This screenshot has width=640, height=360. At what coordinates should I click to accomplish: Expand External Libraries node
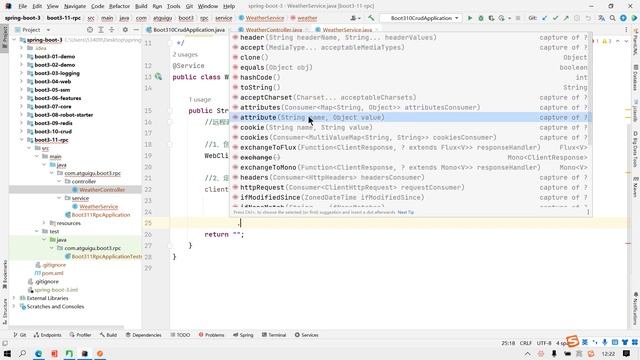[14, 298]
